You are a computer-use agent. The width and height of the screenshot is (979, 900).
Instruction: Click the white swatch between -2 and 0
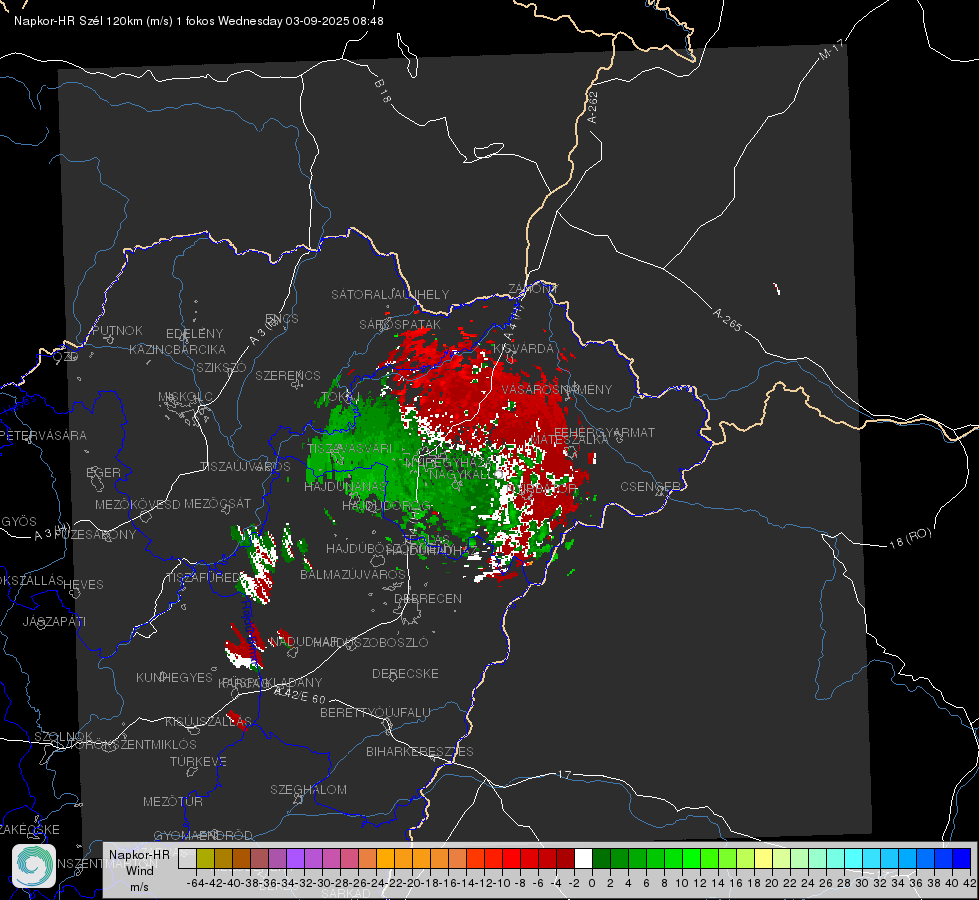click(583, 859)
